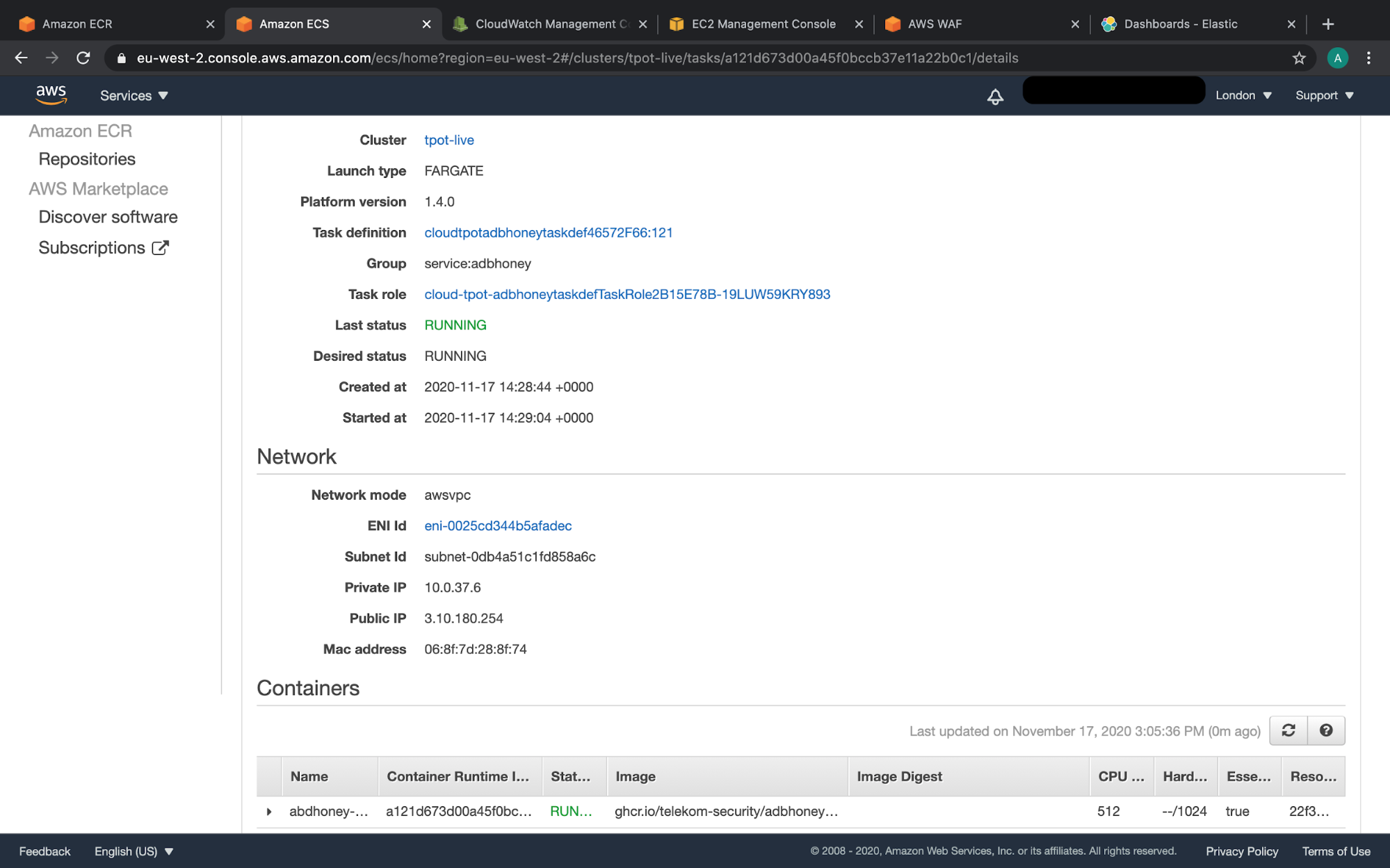Open task definition cloudtpotadbhoneytaskdef link
The width and height of the screenshot is (1390, 868).
(549, 233)
